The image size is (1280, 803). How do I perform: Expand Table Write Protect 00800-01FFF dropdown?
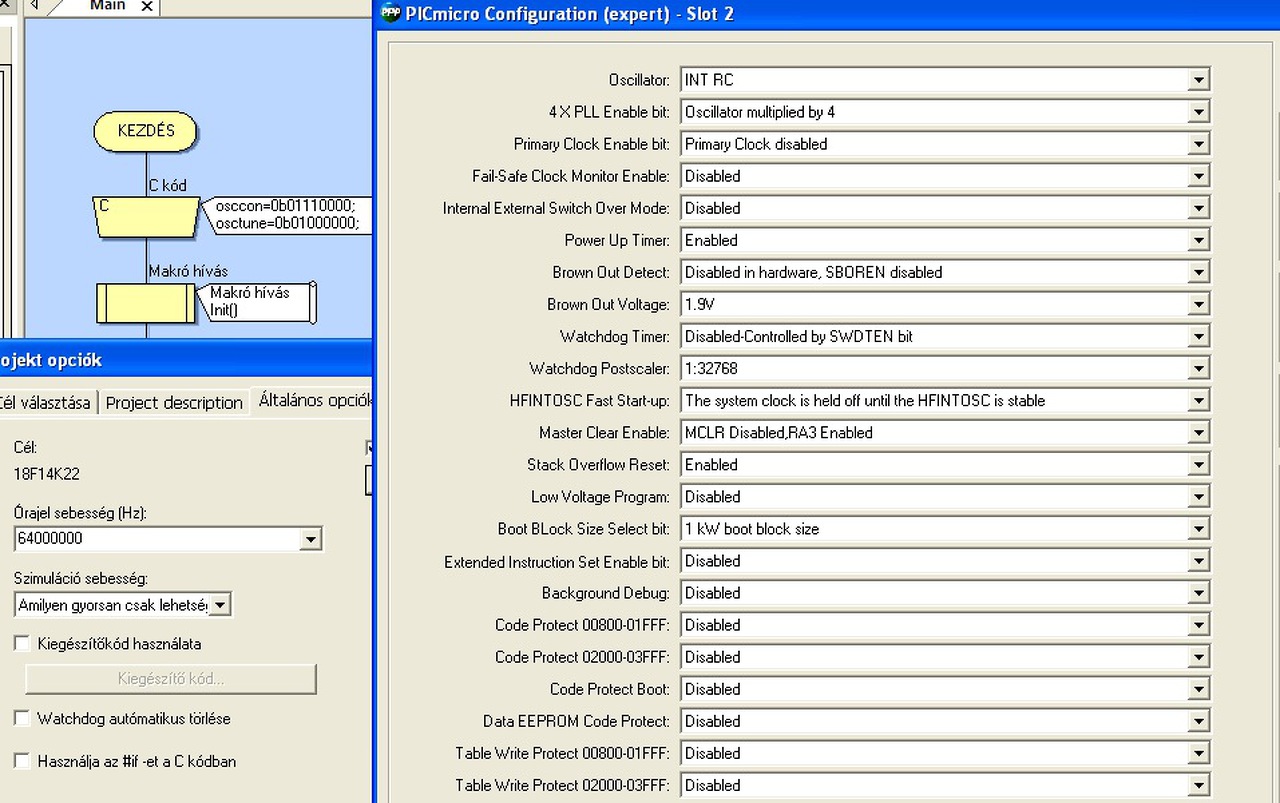tap(1199, 753)
